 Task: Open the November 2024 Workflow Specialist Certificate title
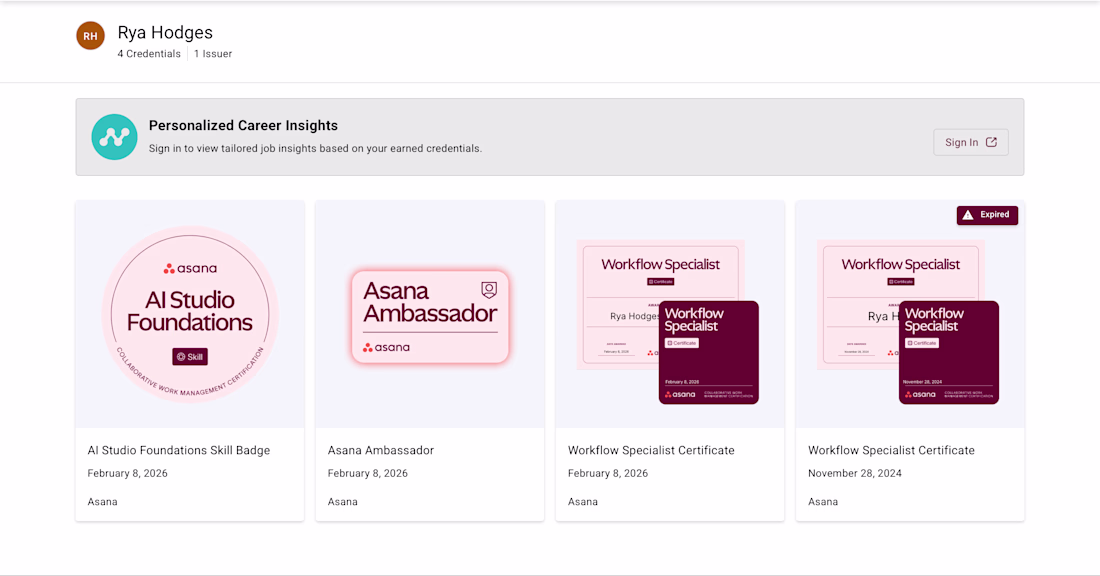coord(891,450)
